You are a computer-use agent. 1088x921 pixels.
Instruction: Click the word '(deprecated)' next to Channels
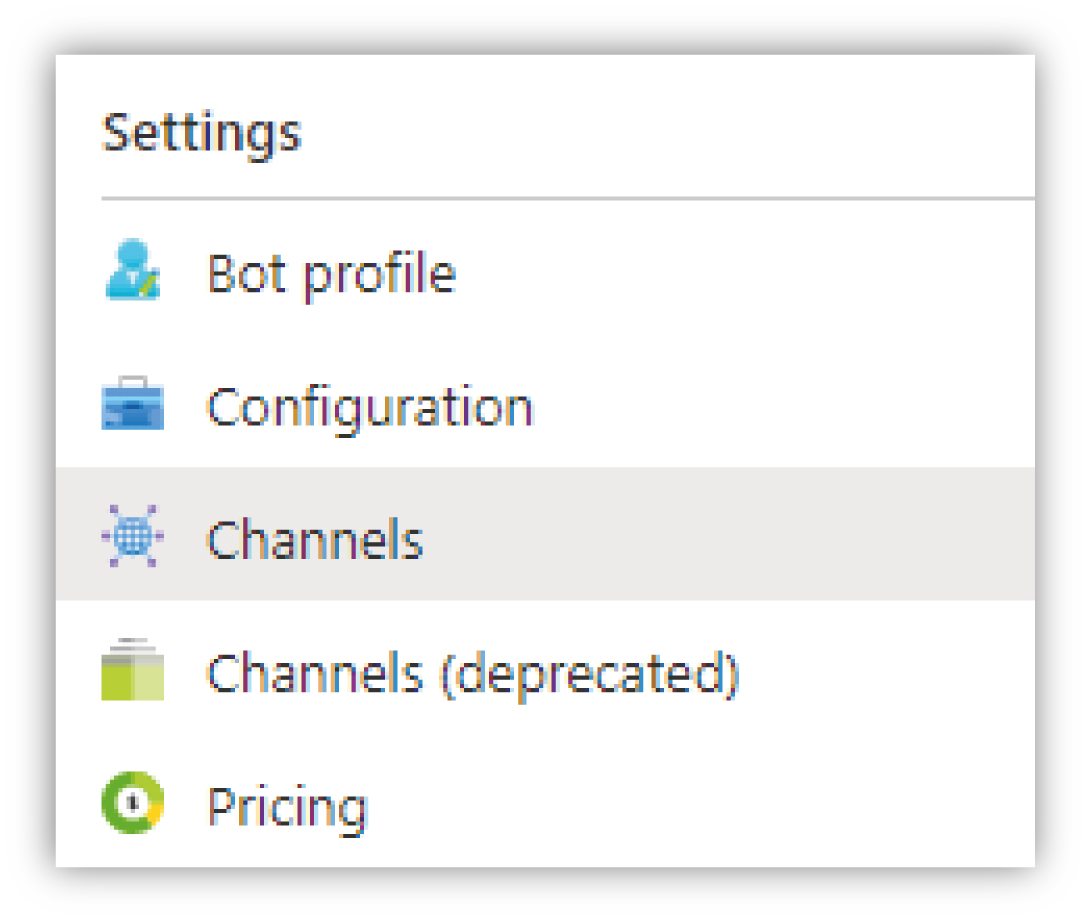click(x=590, y=675)
